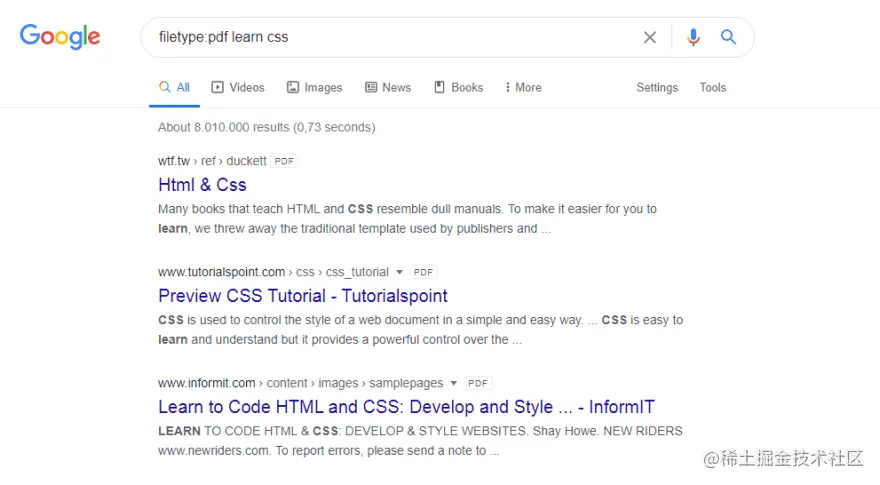
Task: Open the News results tab
Action: pos(388,88)
